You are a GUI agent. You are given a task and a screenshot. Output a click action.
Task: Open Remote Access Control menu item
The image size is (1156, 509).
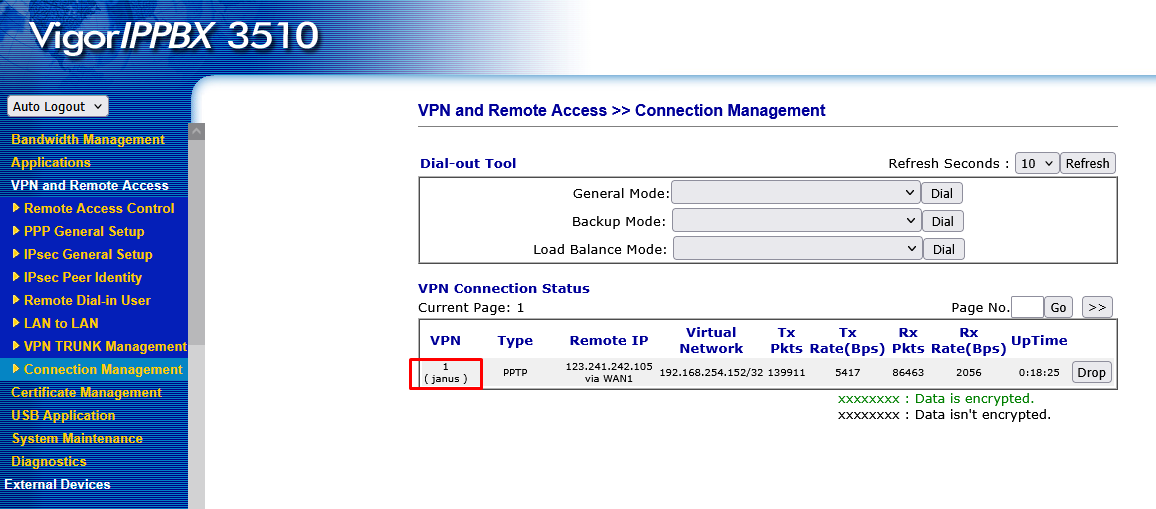coord(99,209)
